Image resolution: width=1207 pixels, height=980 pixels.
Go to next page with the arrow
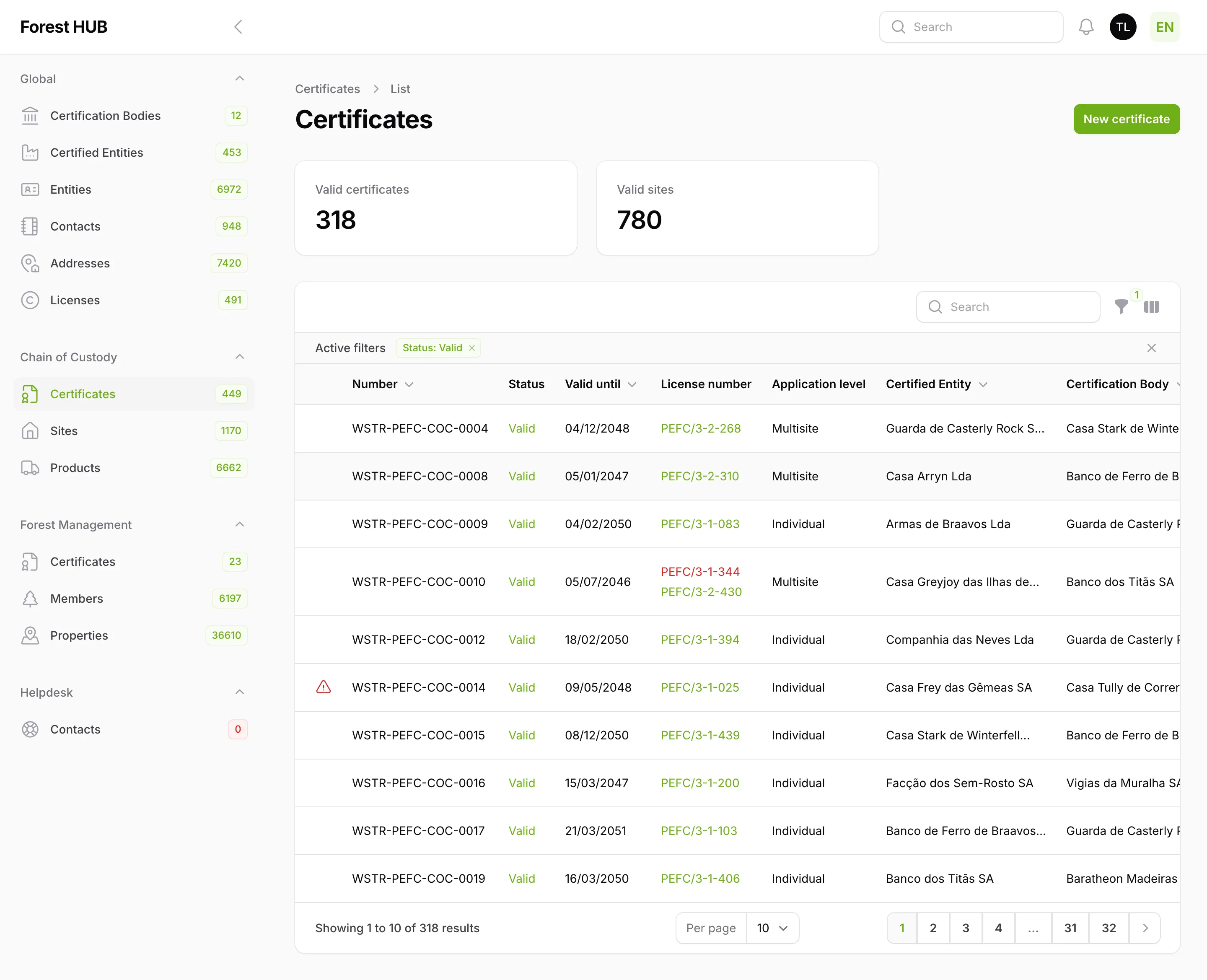tap(1145, 928)
